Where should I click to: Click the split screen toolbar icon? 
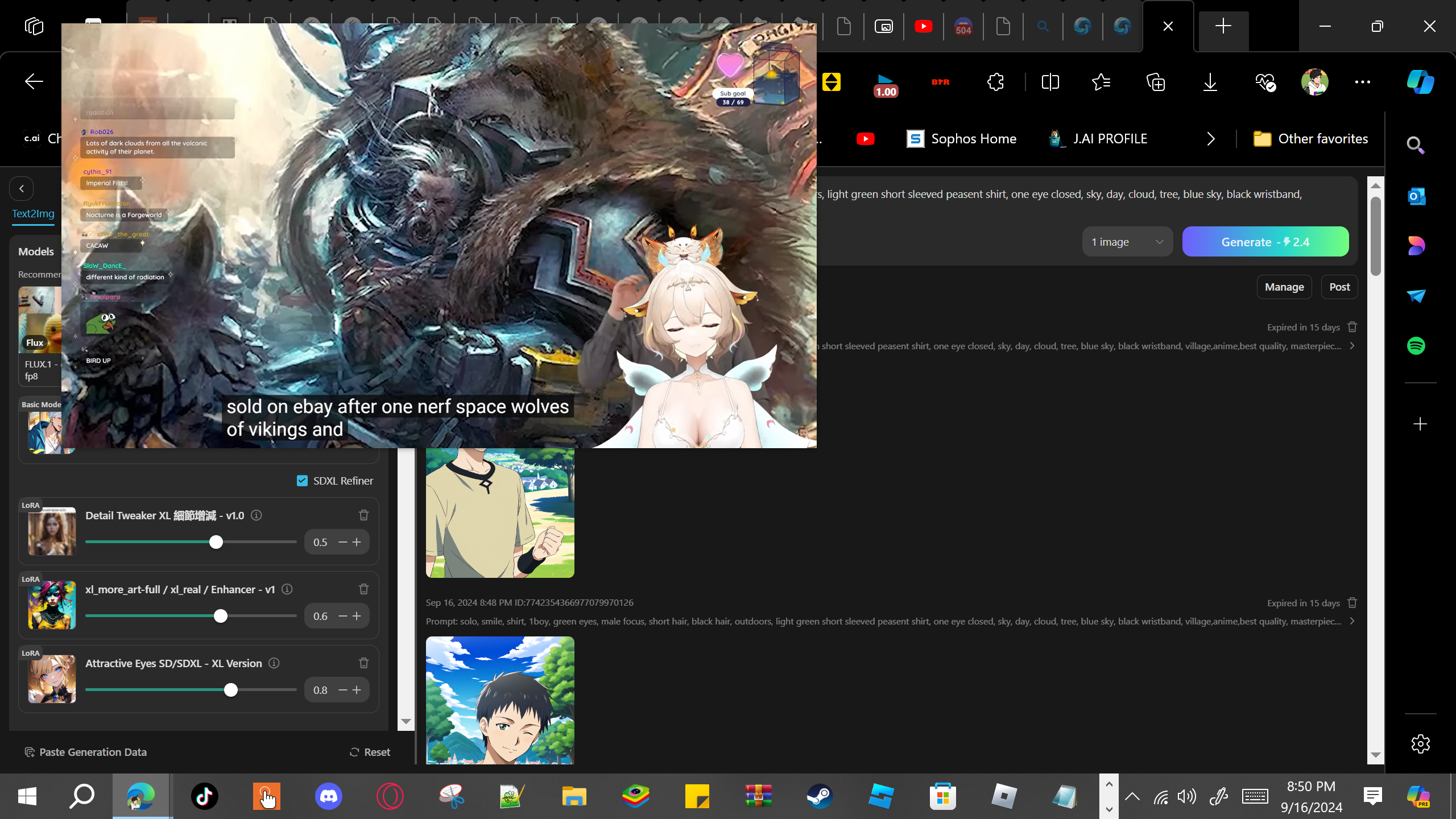tap(1050, 82)
